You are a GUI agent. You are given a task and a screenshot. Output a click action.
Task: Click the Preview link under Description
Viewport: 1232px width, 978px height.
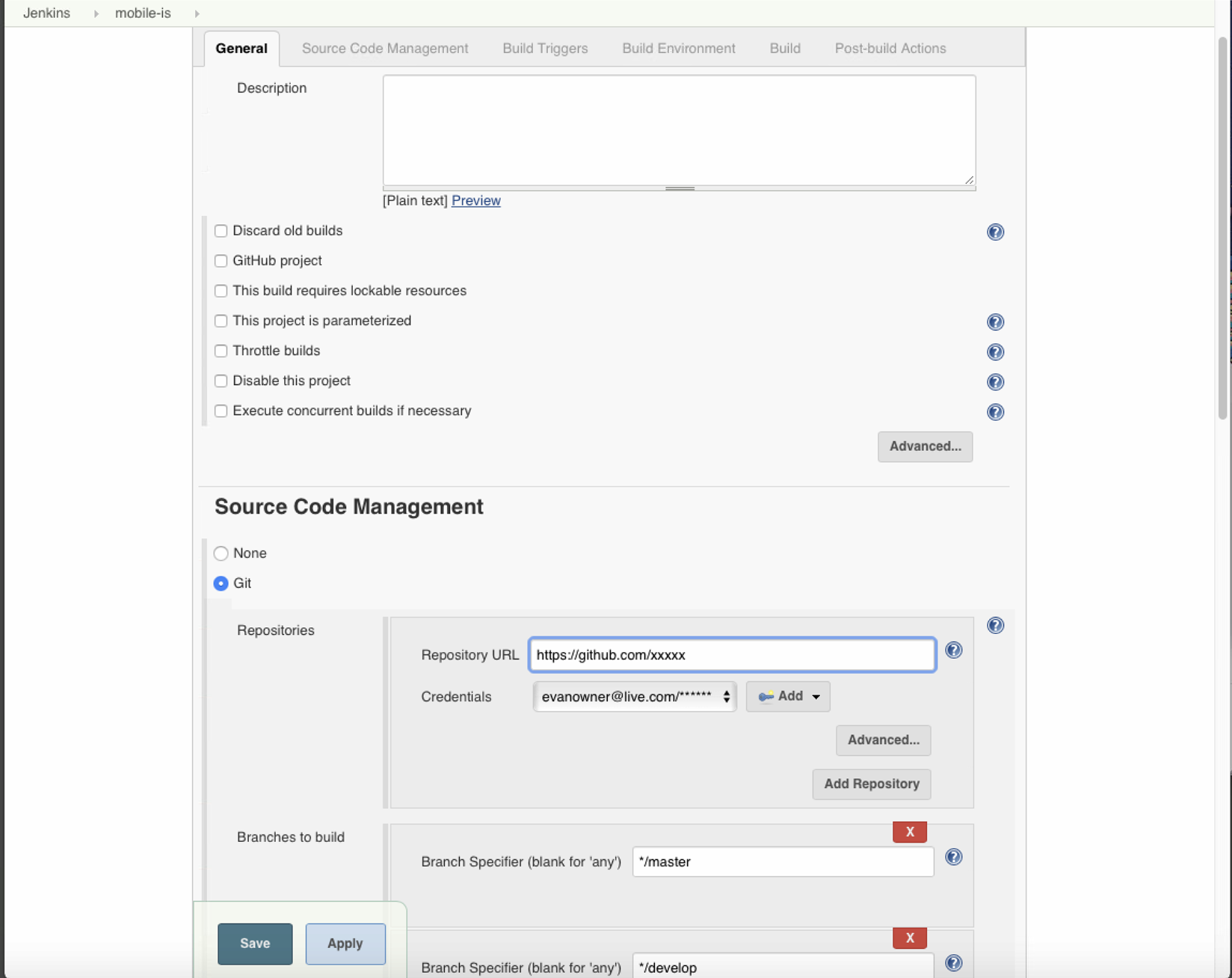click(476, 200)
